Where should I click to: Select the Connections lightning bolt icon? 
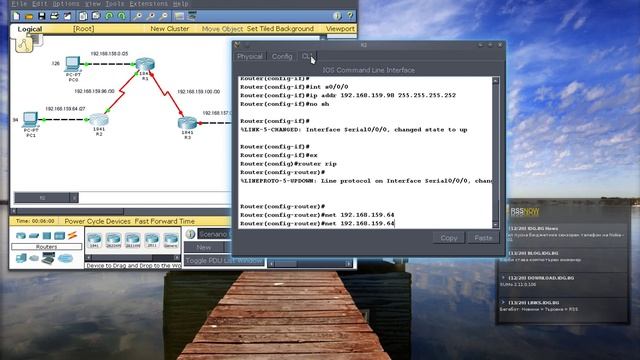72,235
